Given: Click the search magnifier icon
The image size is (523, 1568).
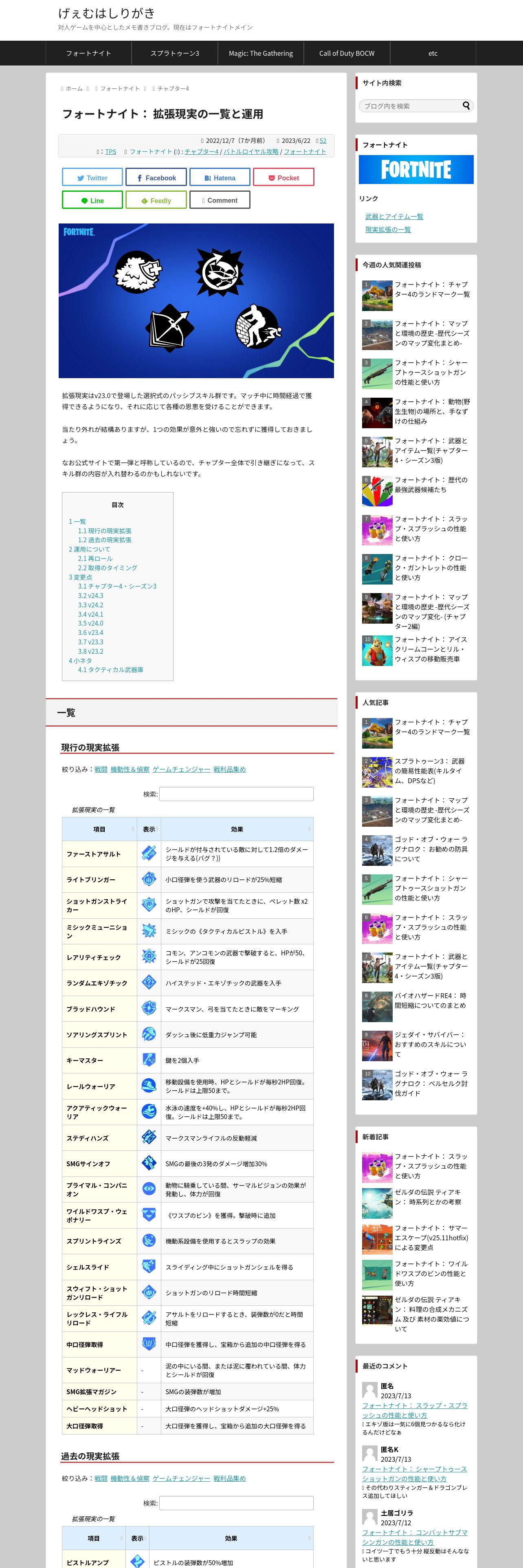Looking at the screenshot, I should (466, 105).
